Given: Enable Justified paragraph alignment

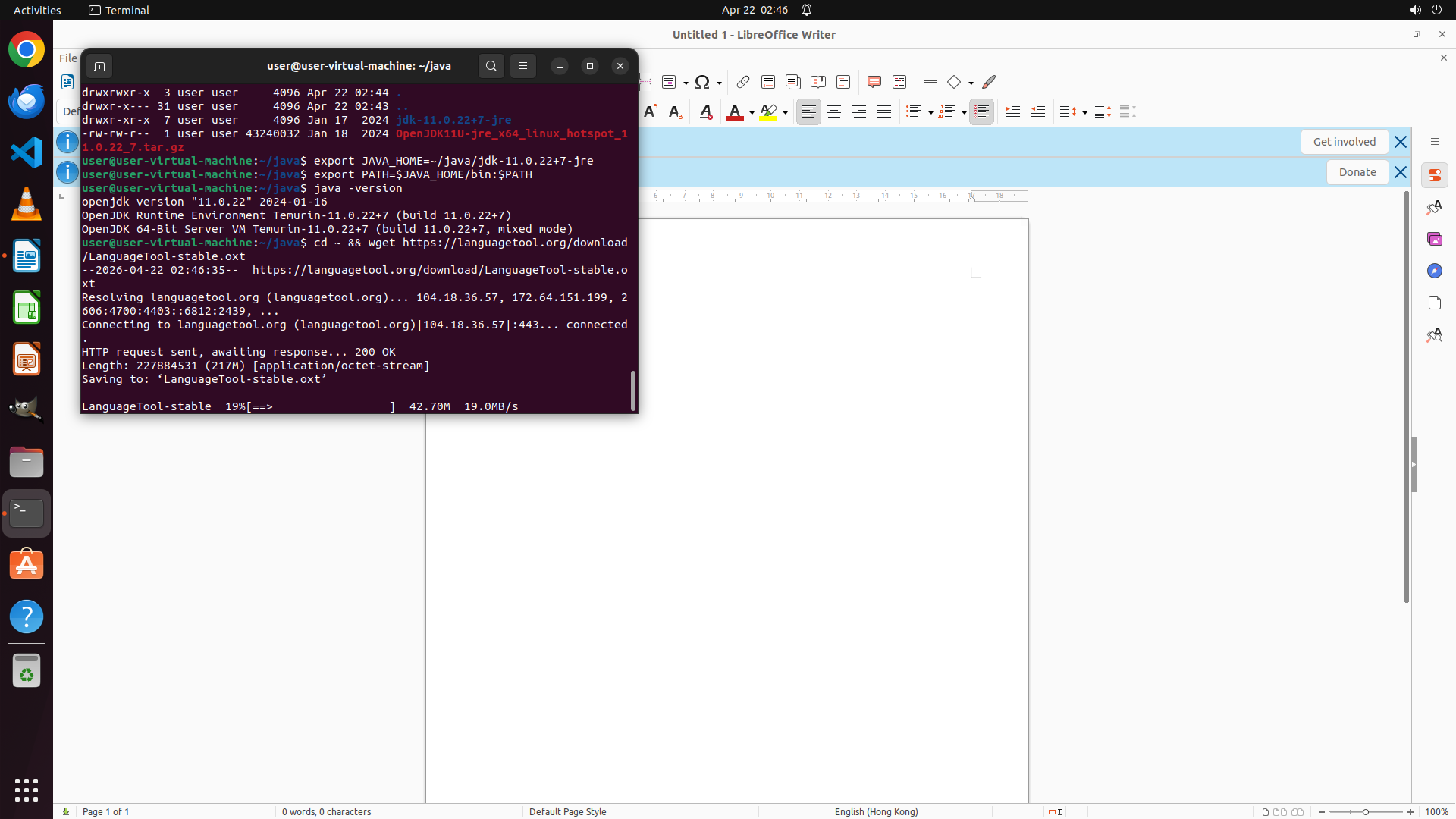Looking at the screenshot, I should click(884, 112).
